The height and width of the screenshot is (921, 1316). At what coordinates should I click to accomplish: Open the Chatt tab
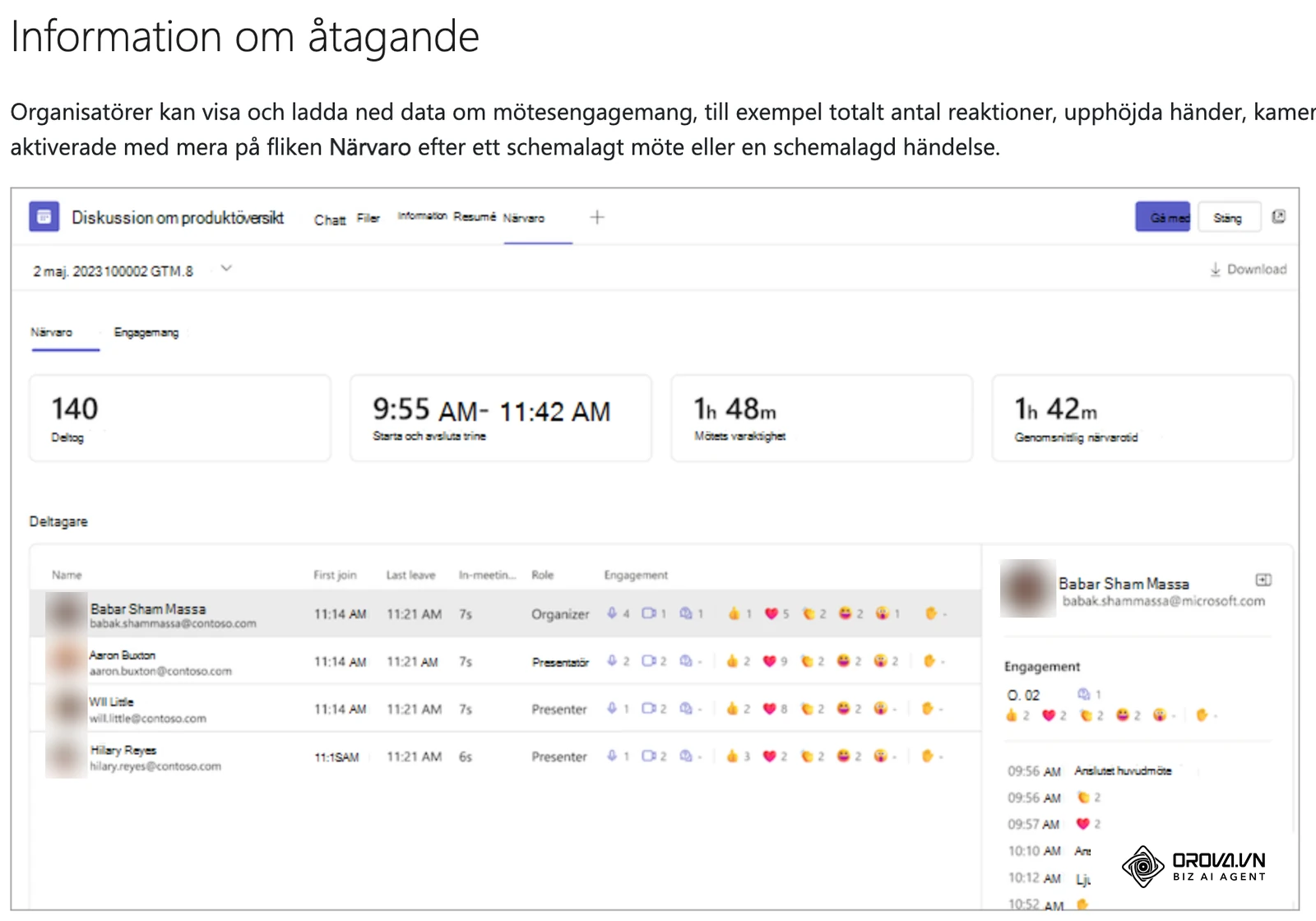(x=330, y=220)
